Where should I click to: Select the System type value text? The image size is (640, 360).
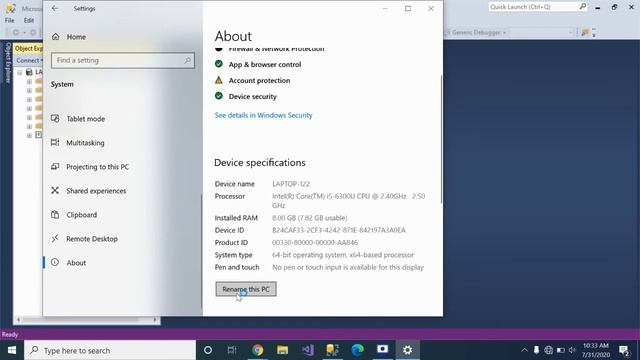coord(343,255)
